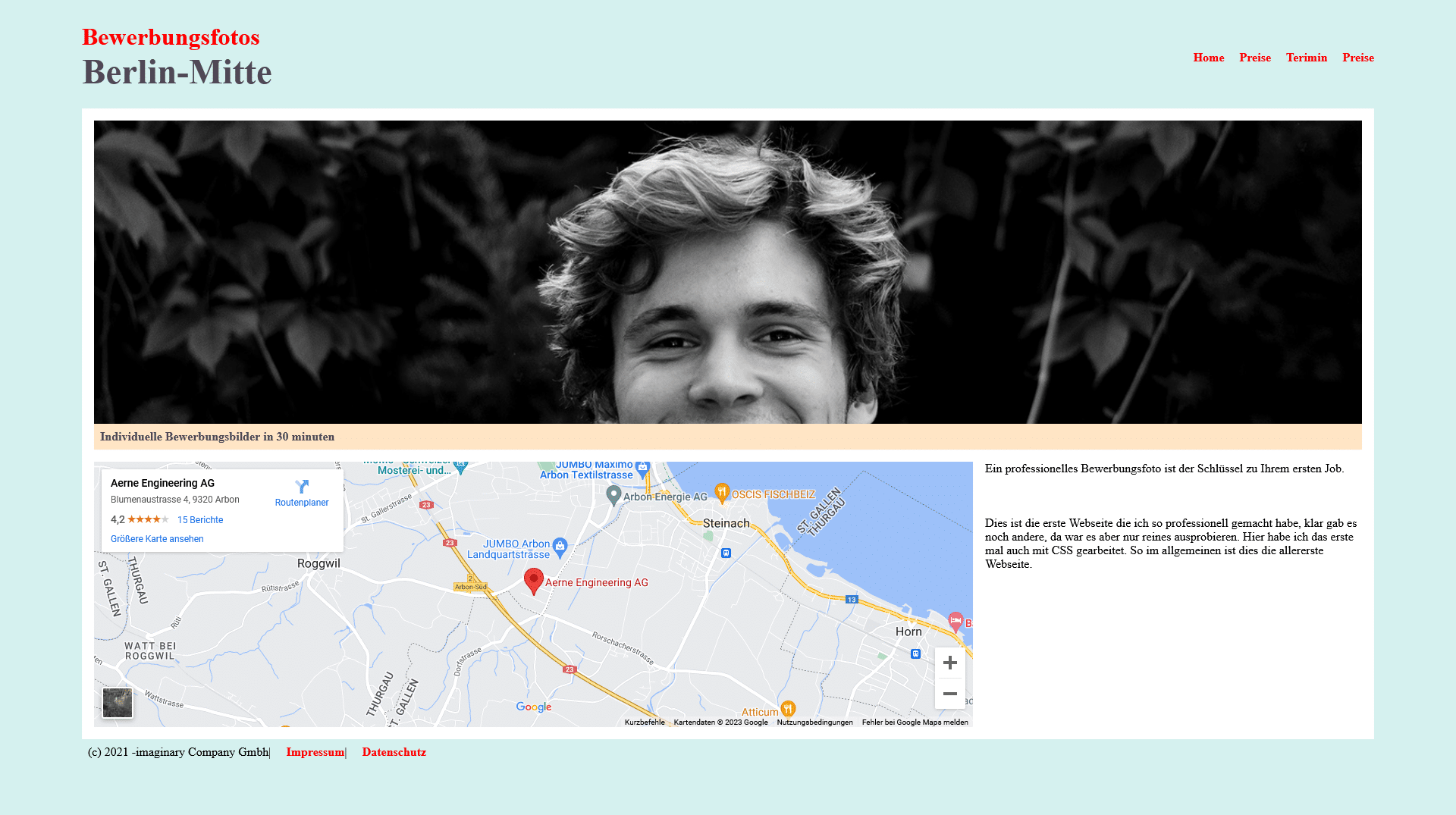The width and height of the screenshot is (1456, 815).
Task: Zoom out the map with minus button
Action: coord(949,694)
